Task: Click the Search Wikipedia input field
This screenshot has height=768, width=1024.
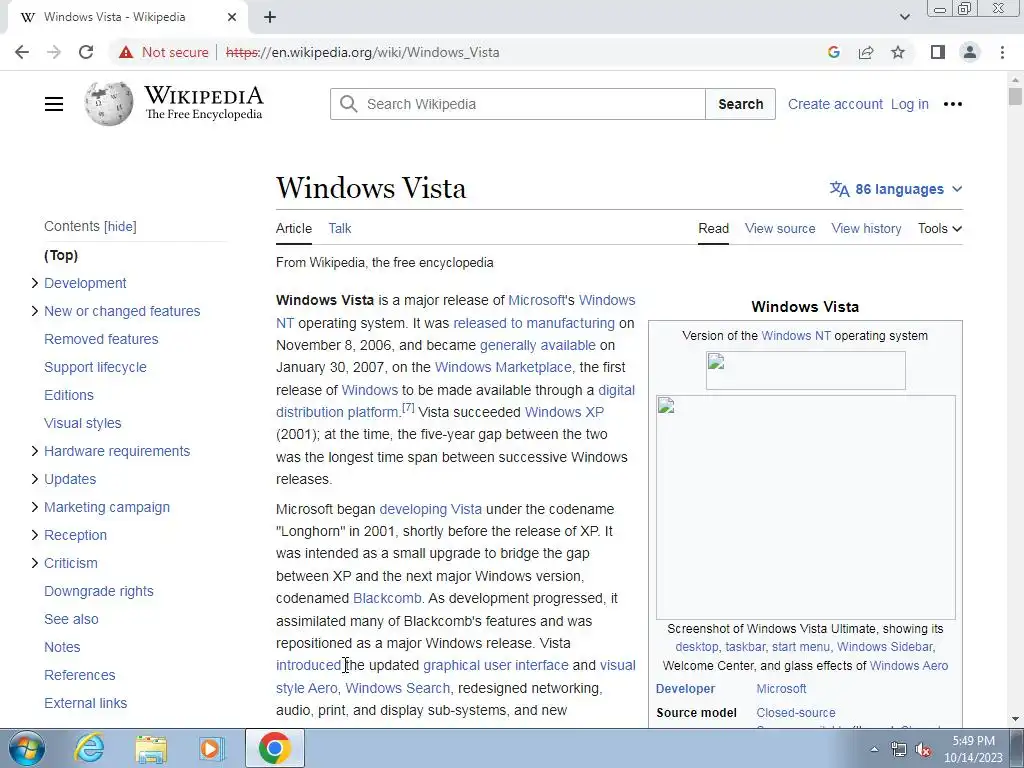Action: 518,104
